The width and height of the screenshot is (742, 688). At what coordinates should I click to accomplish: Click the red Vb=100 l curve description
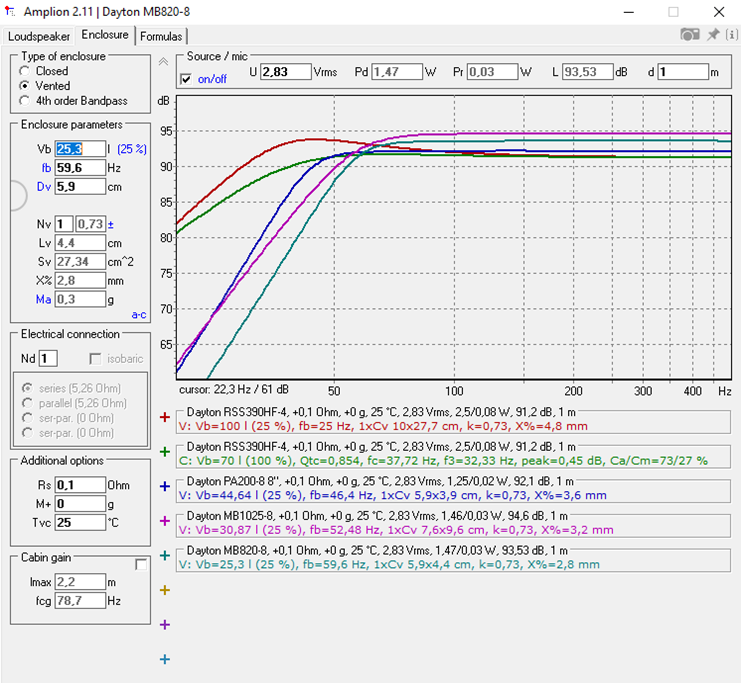(383, 426)
